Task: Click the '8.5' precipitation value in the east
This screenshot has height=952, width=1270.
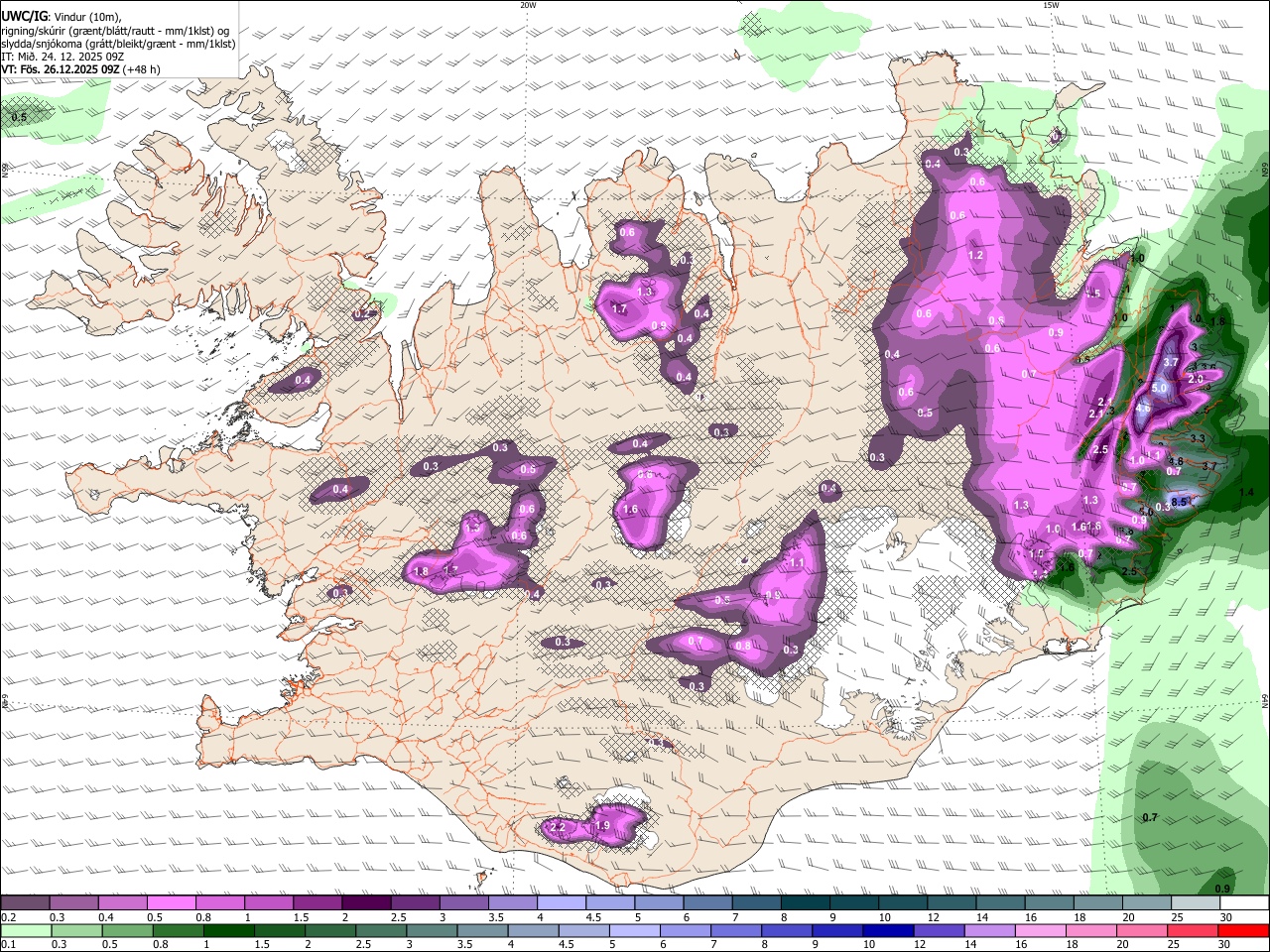Action: (1179, 503)
